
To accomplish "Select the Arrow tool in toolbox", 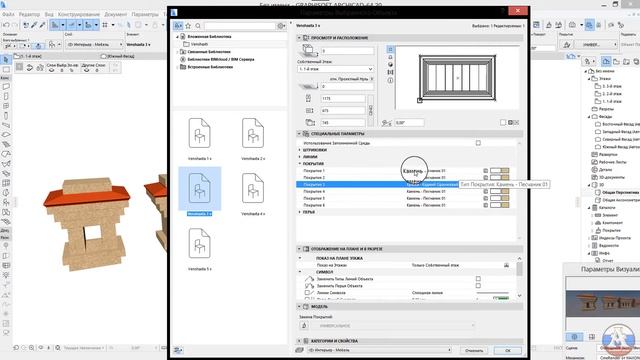I will point(6,60).
